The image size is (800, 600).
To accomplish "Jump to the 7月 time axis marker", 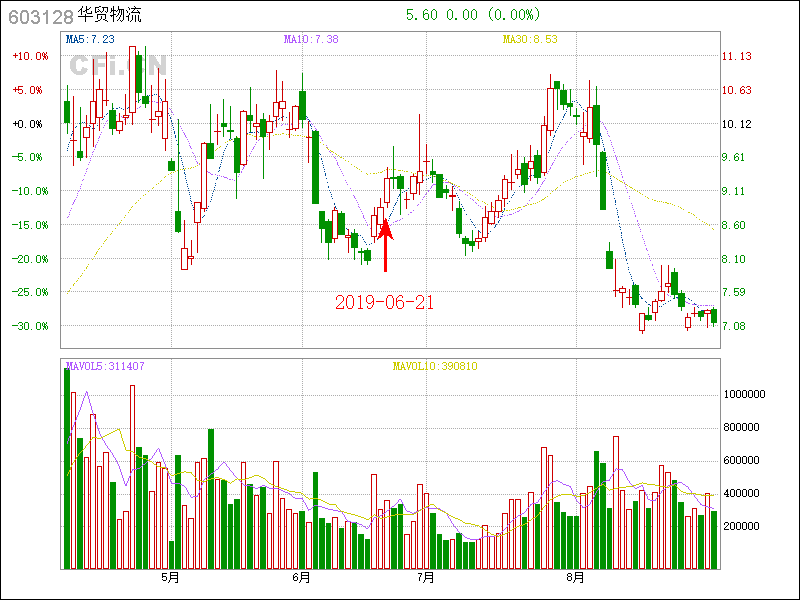I will (x=425, y=577).
